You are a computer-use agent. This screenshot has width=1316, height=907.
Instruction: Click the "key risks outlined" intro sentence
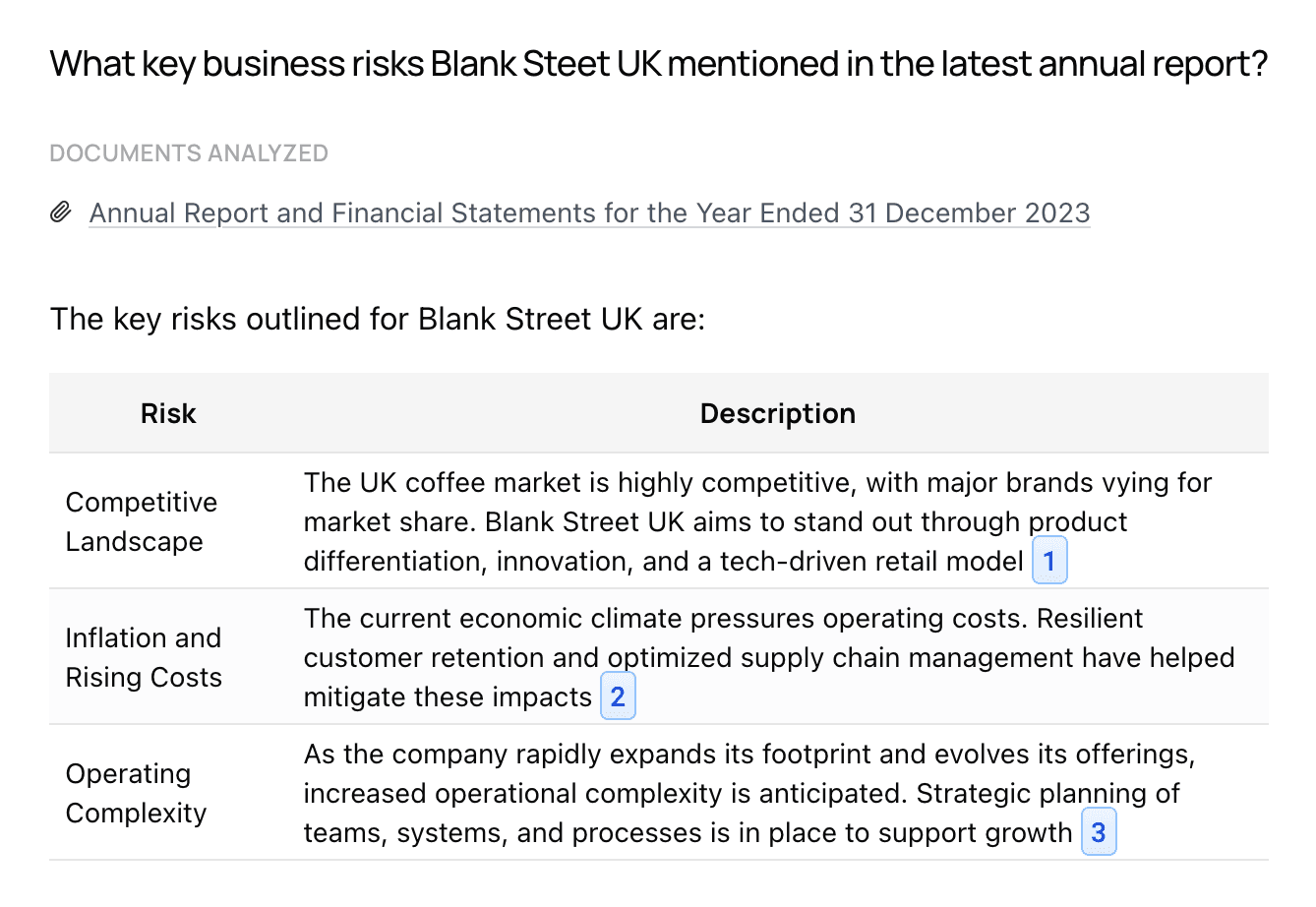coord(378,319)
